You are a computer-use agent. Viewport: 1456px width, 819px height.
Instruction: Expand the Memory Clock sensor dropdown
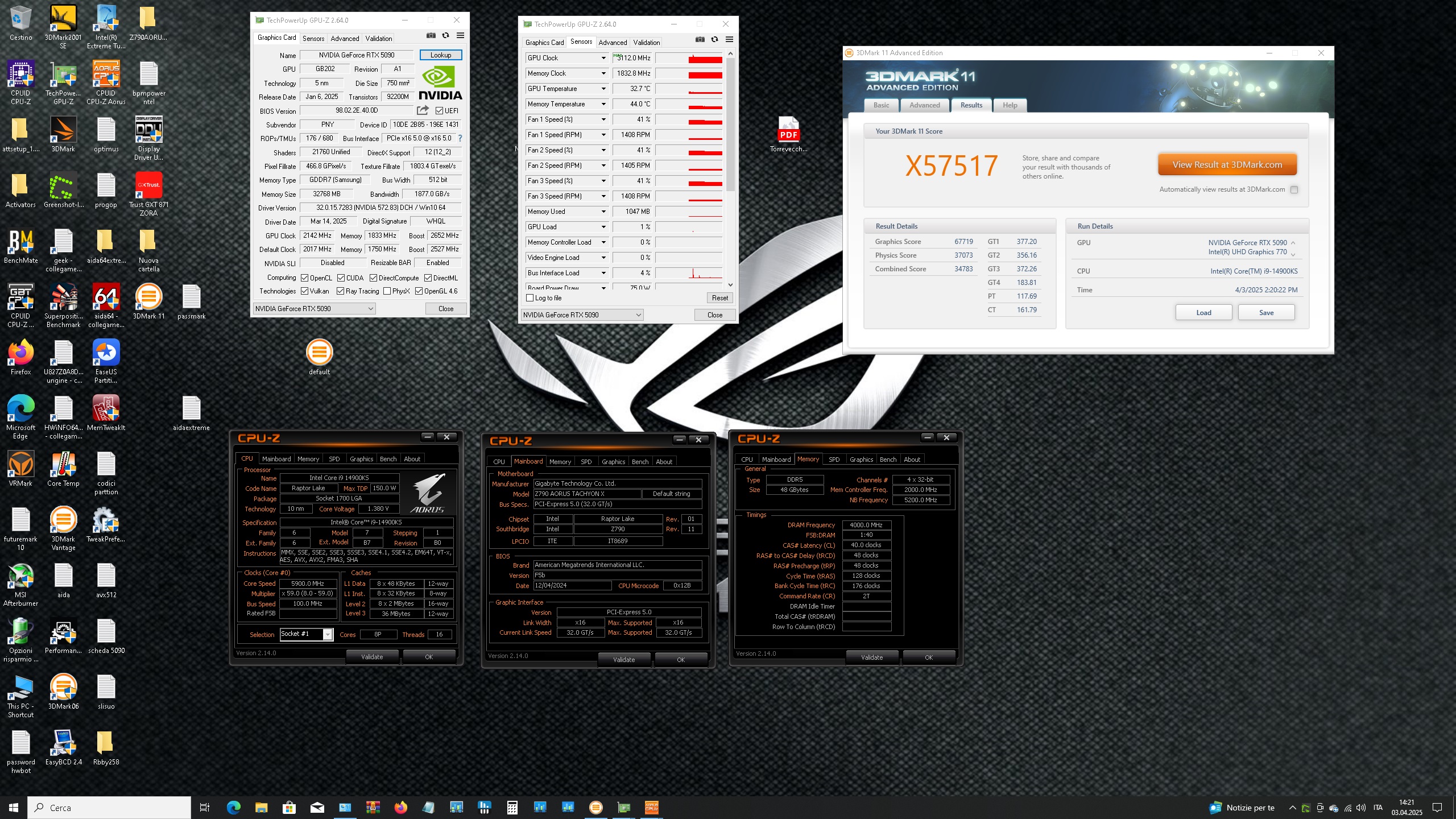[x=603, y=73]
